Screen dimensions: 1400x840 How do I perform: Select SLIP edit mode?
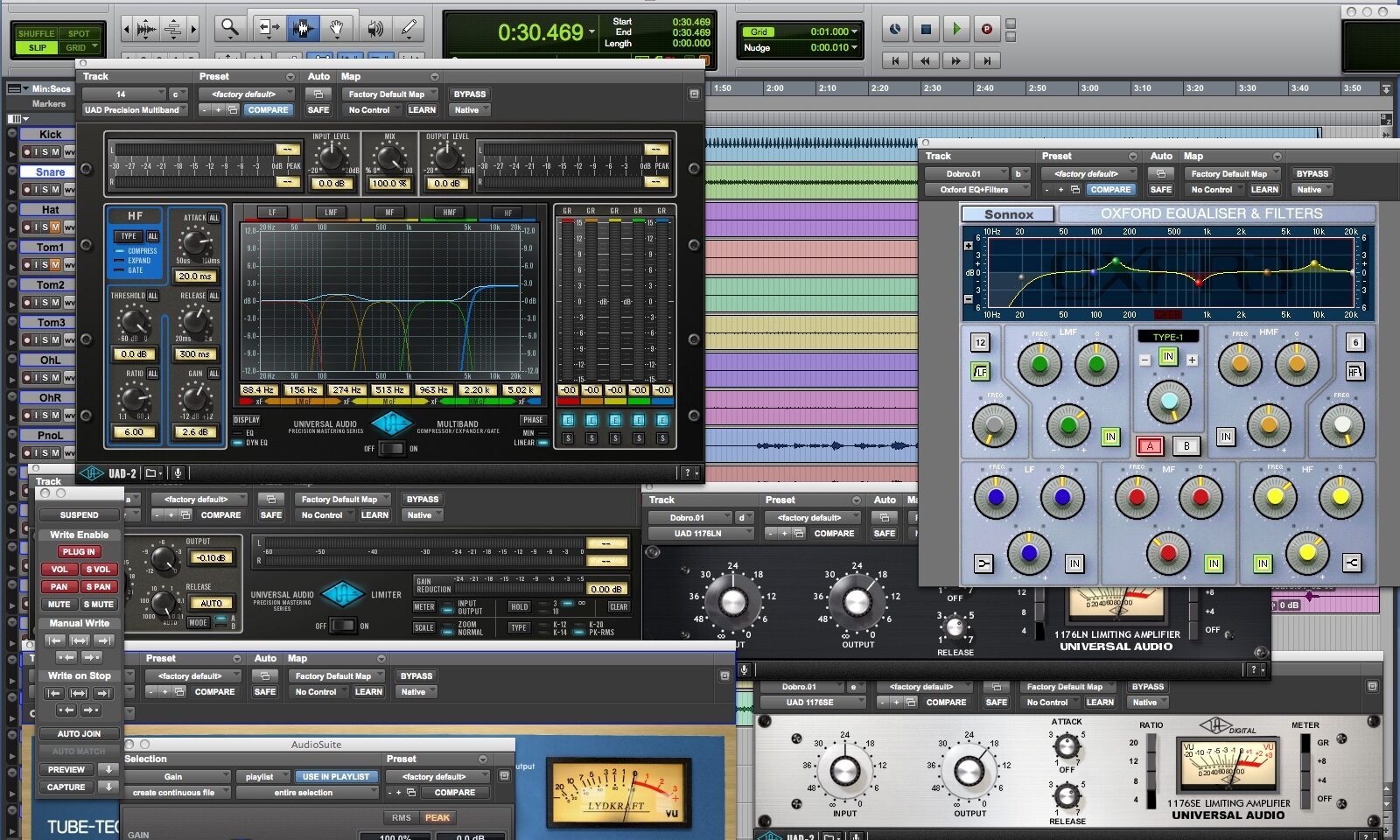[x=38, y=47]
